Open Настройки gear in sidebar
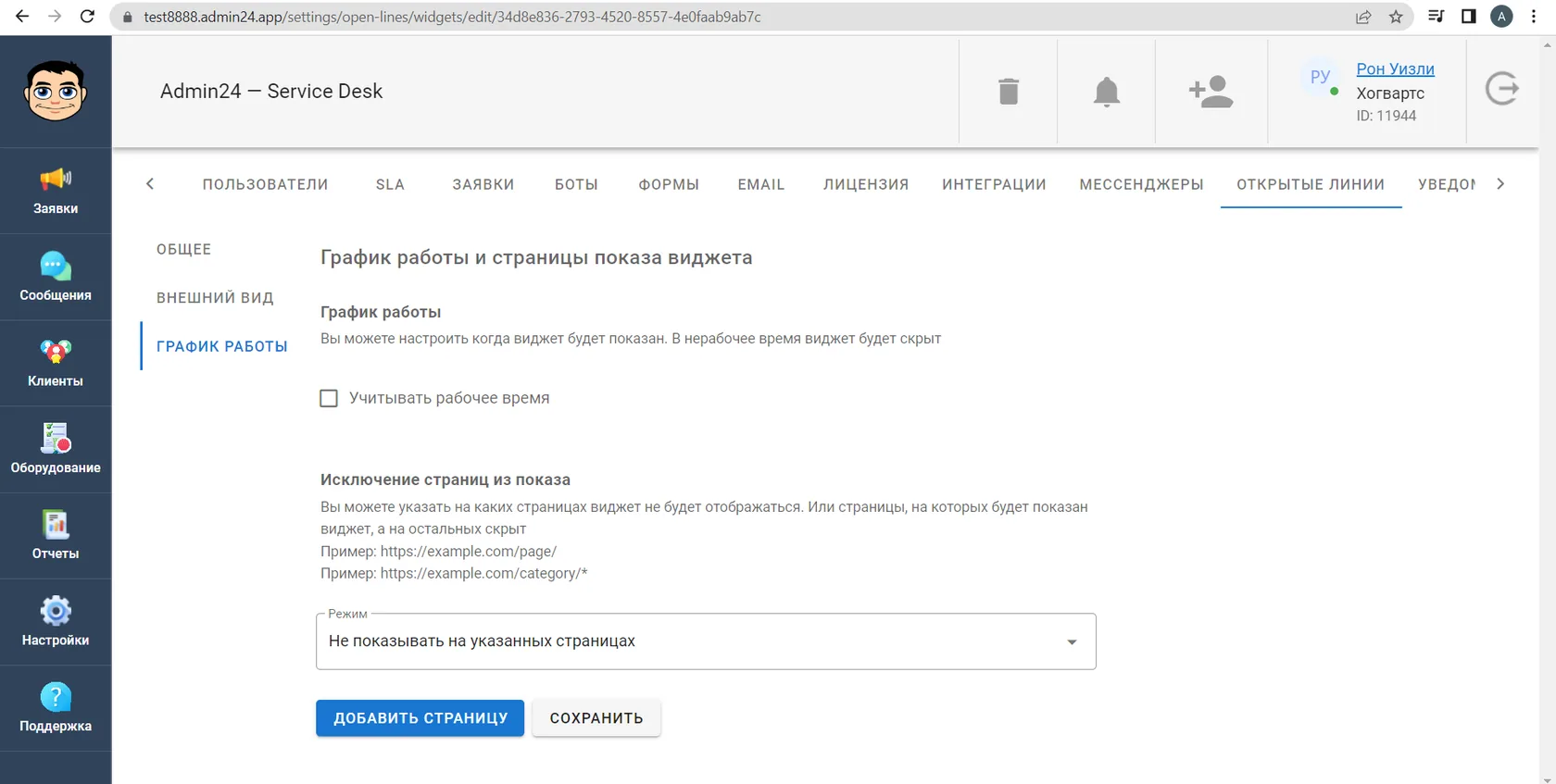 (56, 622)
